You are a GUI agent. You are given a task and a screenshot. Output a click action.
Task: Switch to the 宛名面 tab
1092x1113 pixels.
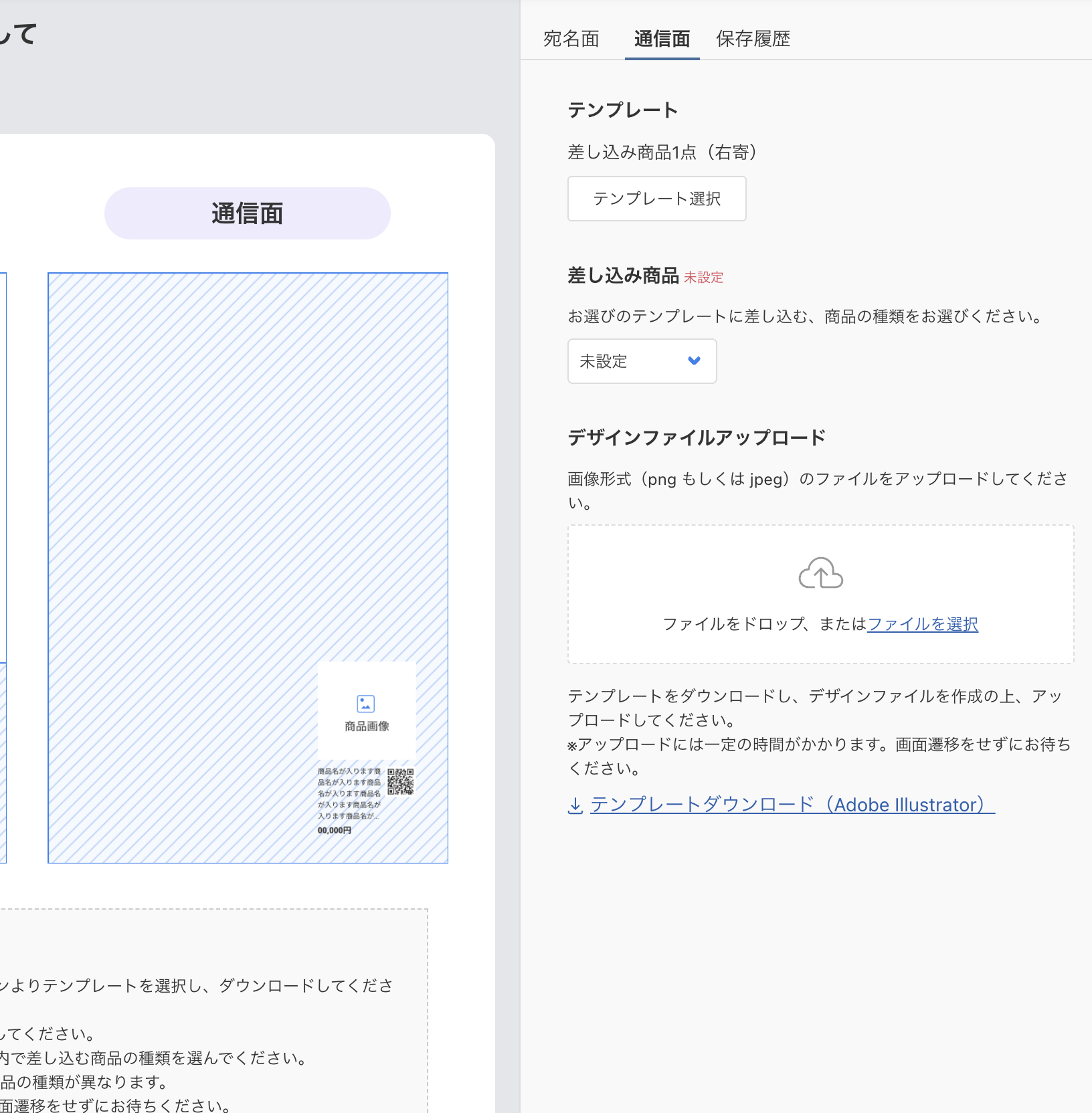tap(571, 39)
